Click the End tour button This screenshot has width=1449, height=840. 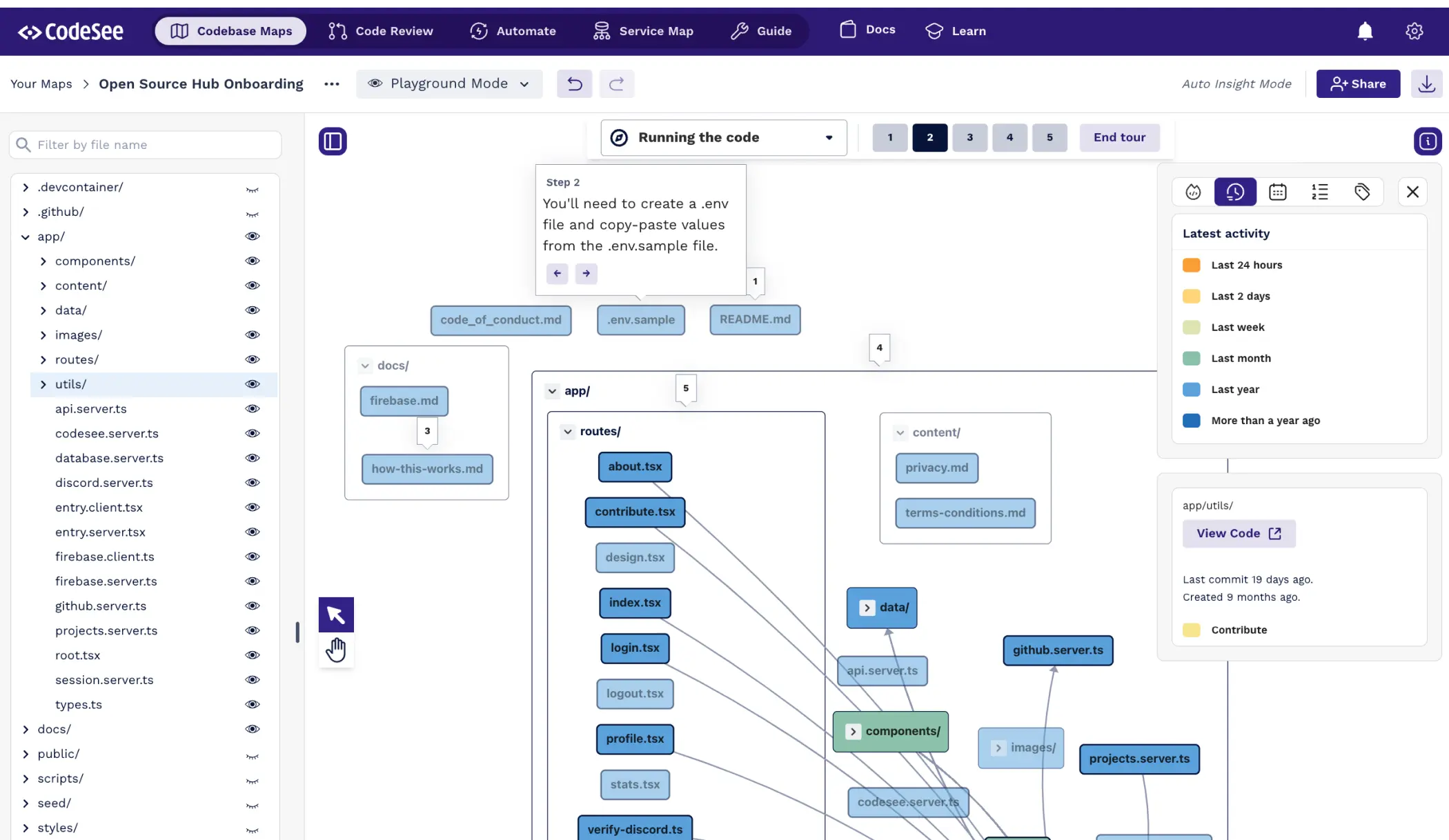(1118, 137)
